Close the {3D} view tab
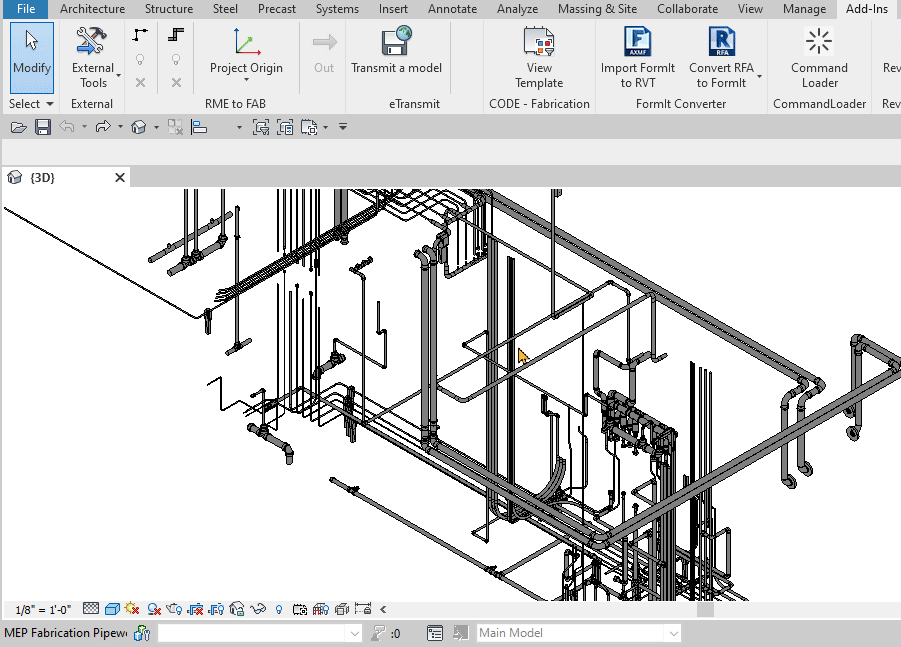901x647 pixels. click(x=120, y=178)
